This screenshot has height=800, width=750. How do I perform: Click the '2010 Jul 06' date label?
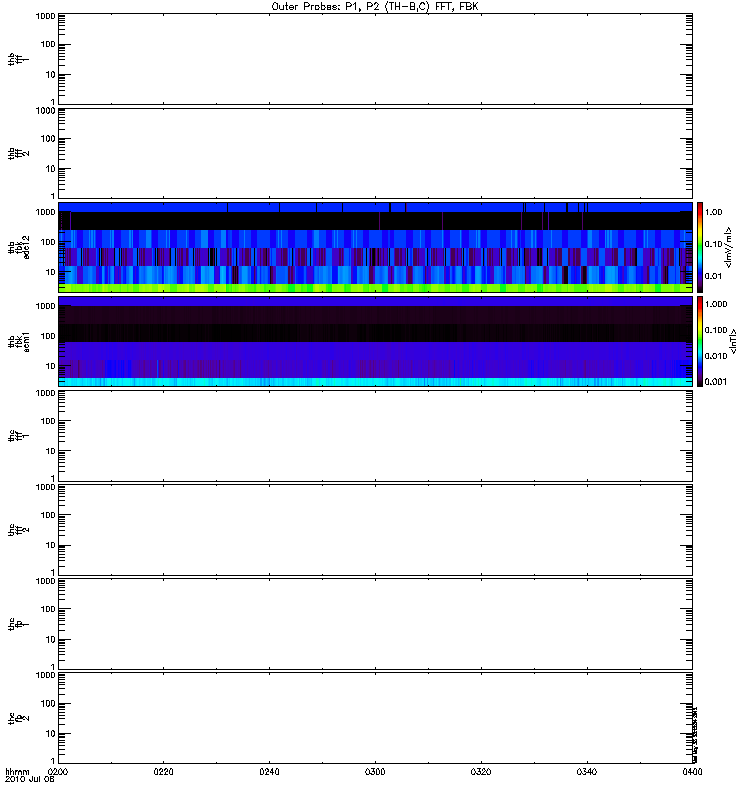[30, 779]
